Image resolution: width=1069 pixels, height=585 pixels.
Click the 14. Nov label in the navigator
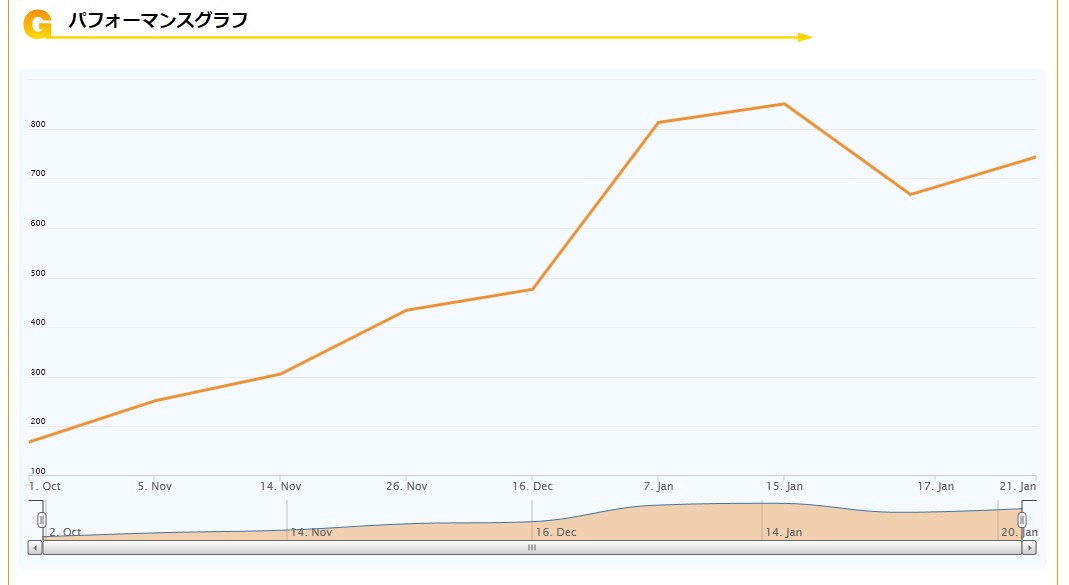(311, 532)
